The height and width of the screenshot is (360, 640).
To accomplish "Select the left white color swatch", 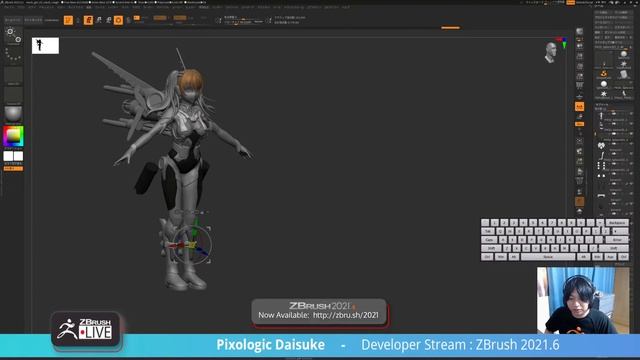I will pyautogui.click(x=8, y=156).
